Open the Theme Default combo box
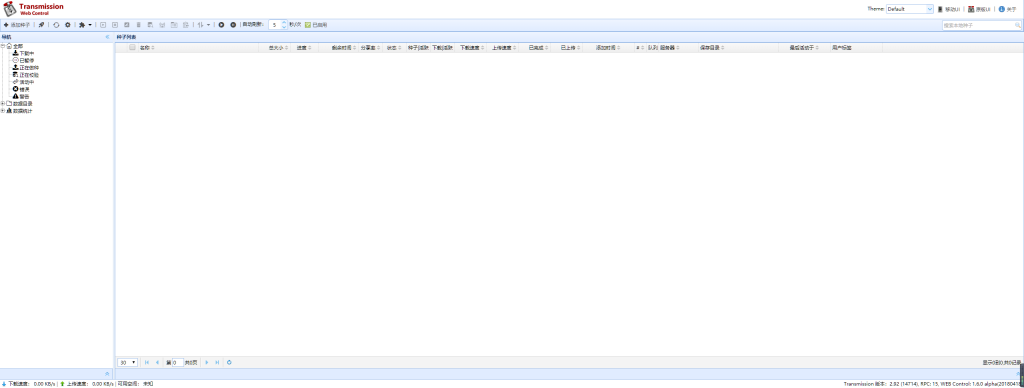 pos(910,9)
